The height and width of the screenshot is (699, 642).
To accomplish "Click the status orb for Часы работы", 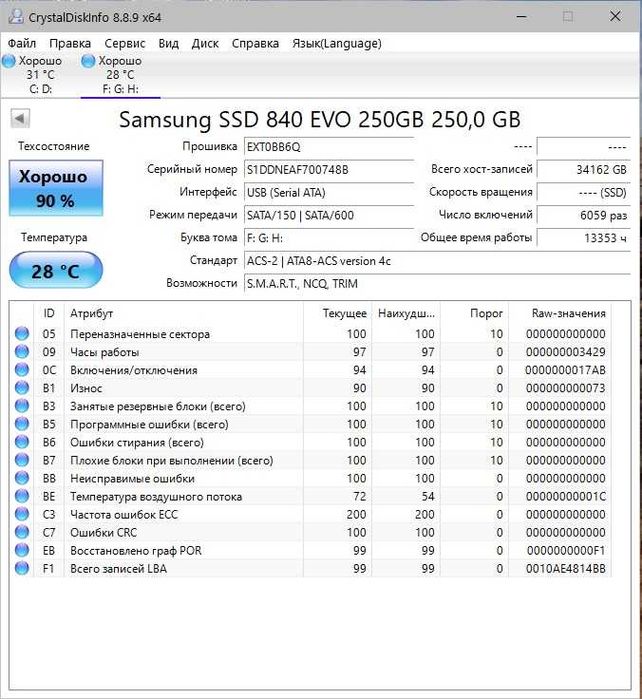I will click(22, 352).
